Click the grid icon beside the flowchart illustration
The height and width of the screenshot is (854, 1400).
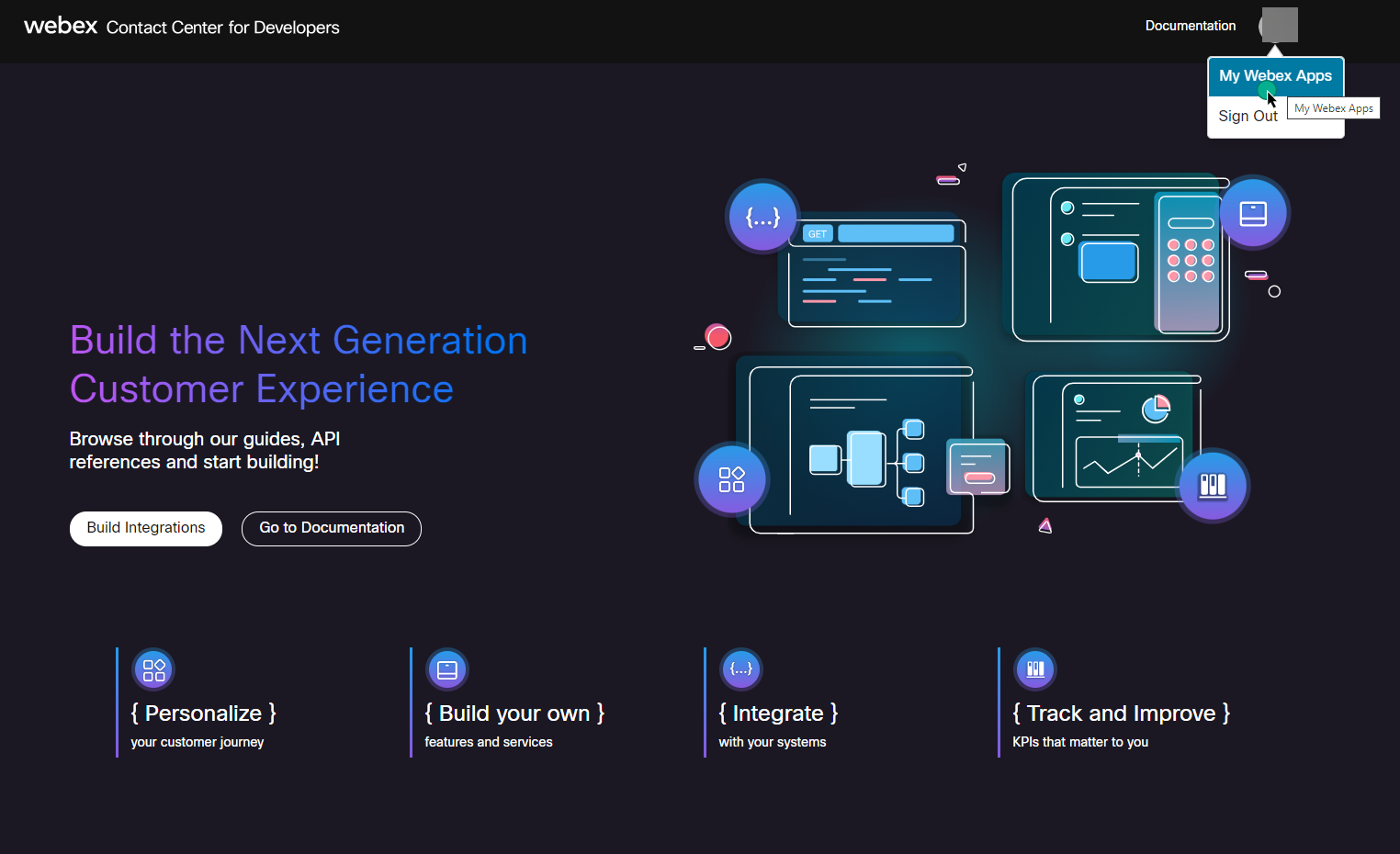point(730,479)
